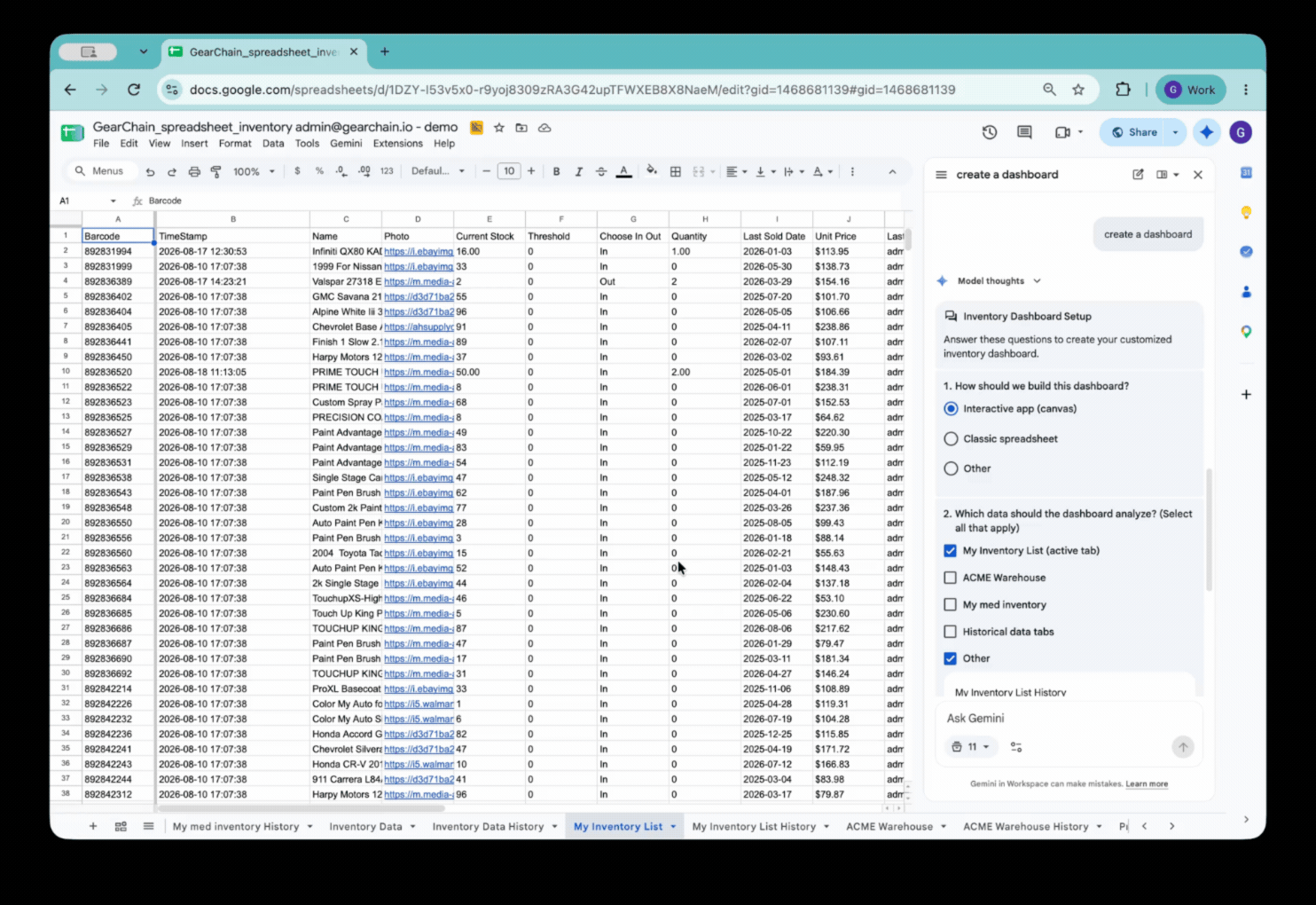Close the Gemini side panel
Image resolution: width=1316 pixels, height=905 pixels.
(1198, 175)
